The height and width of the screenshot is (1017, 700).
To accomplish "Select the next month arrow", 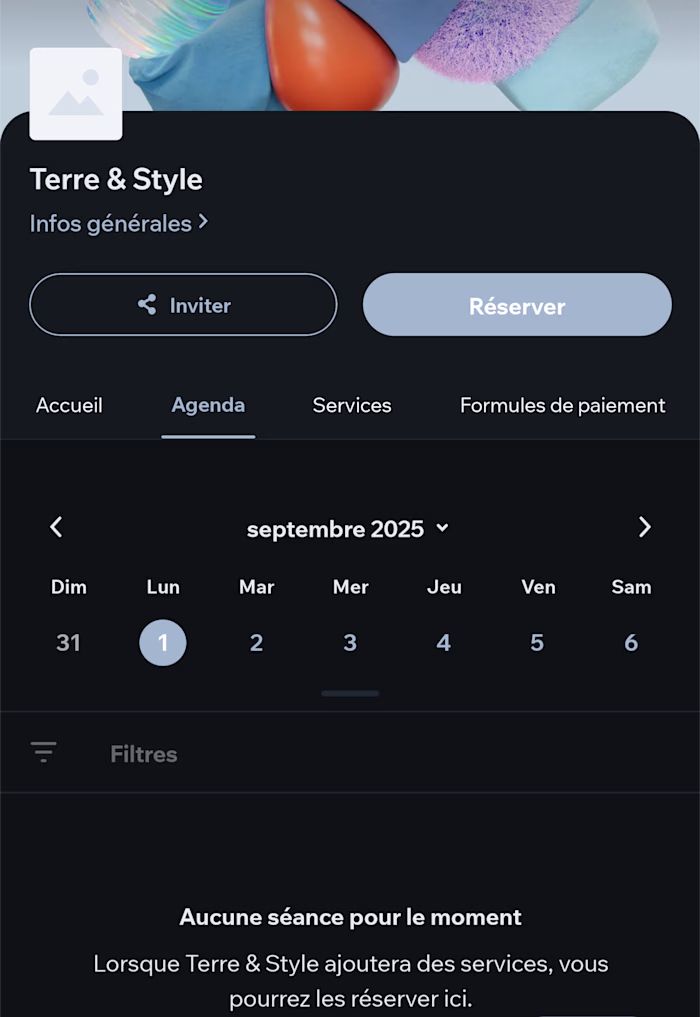I will point(644,528).
